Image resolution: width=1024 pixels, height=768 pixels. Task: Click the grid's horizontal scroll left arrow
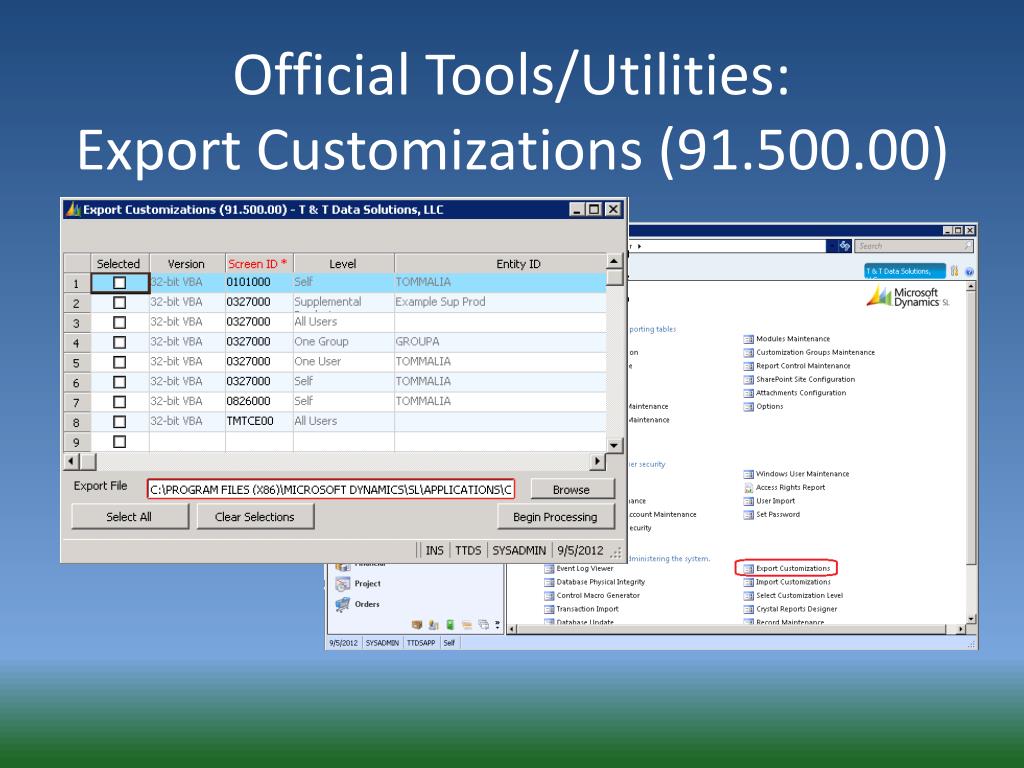point(71,462)
